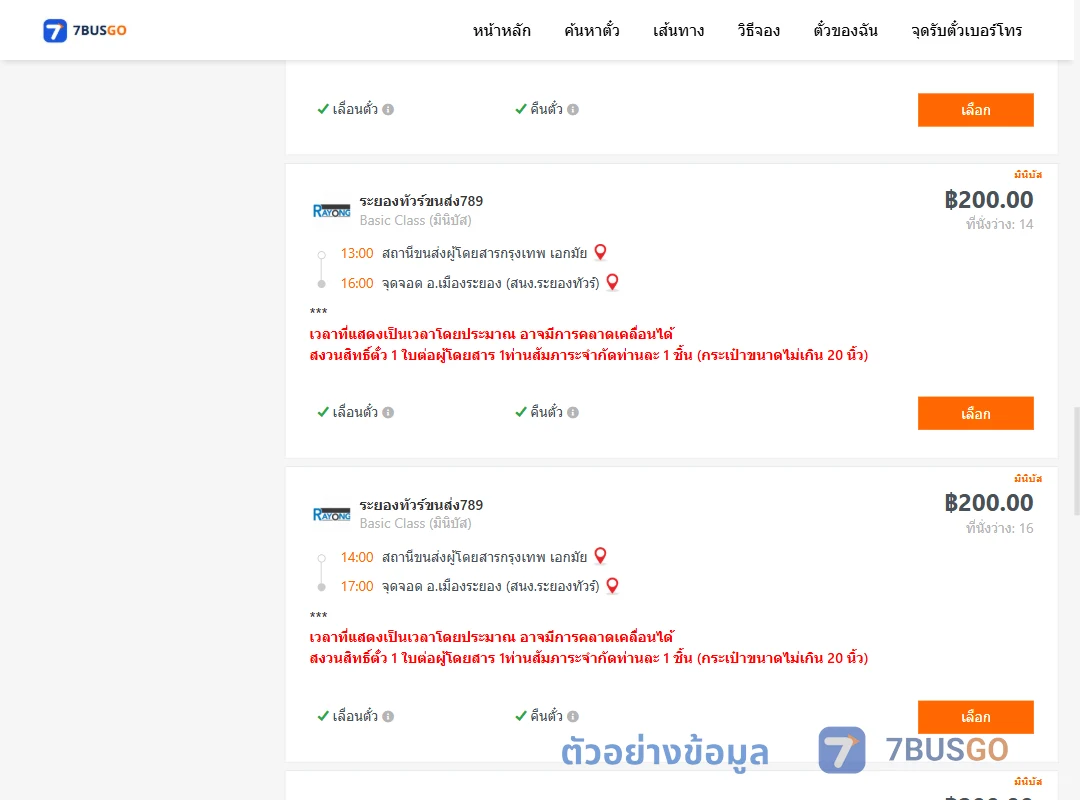The image size is (1080, 800).
Task: Click ที่นั่งว่าง: 16 seat count
Action: click(x=999, y=528)
